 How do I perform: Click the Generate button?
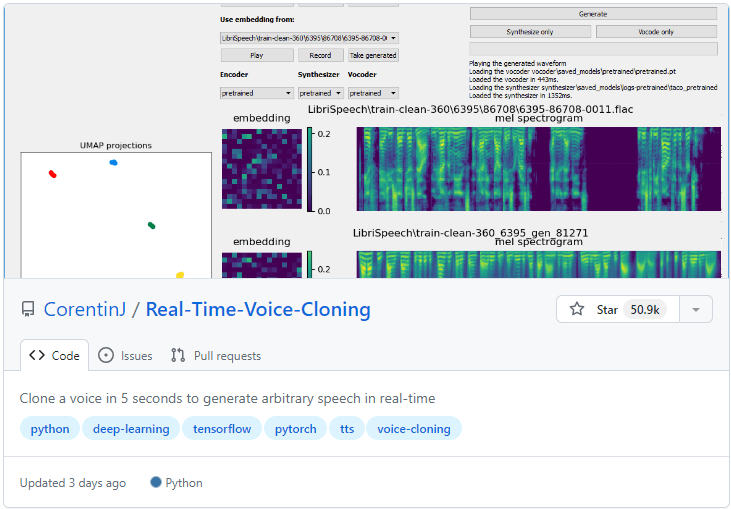(x=593, y=14)
